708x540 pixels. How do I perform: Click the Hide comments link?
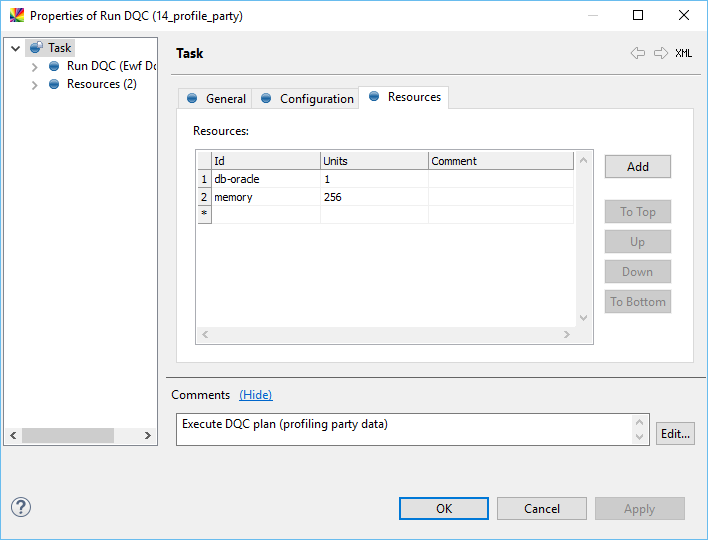point(255,395)
